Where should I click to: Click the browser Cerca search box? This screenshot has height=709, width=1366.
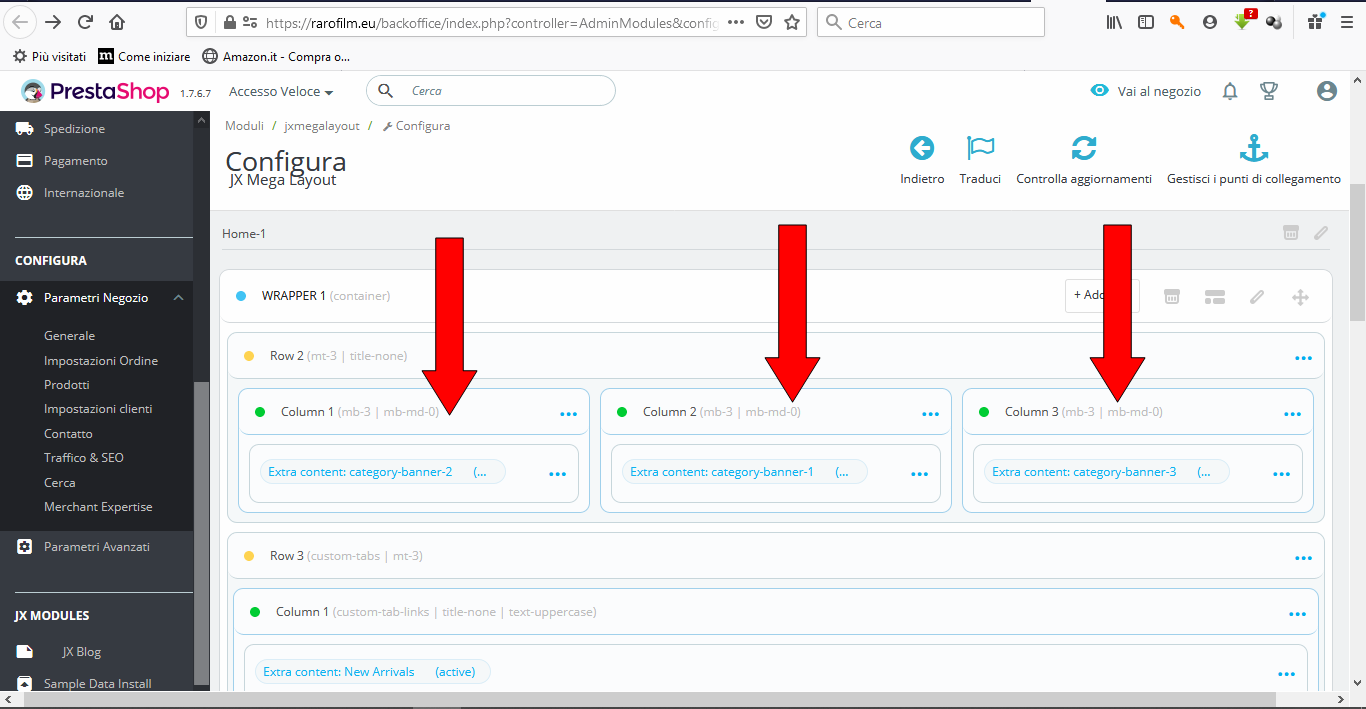tap(930, 22)
